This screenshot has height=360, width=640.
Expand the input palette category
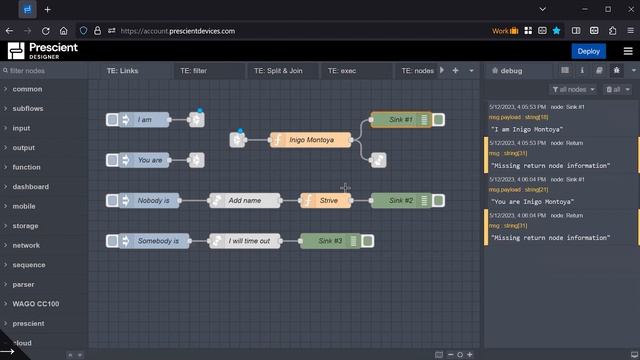[x=21, y=128]
